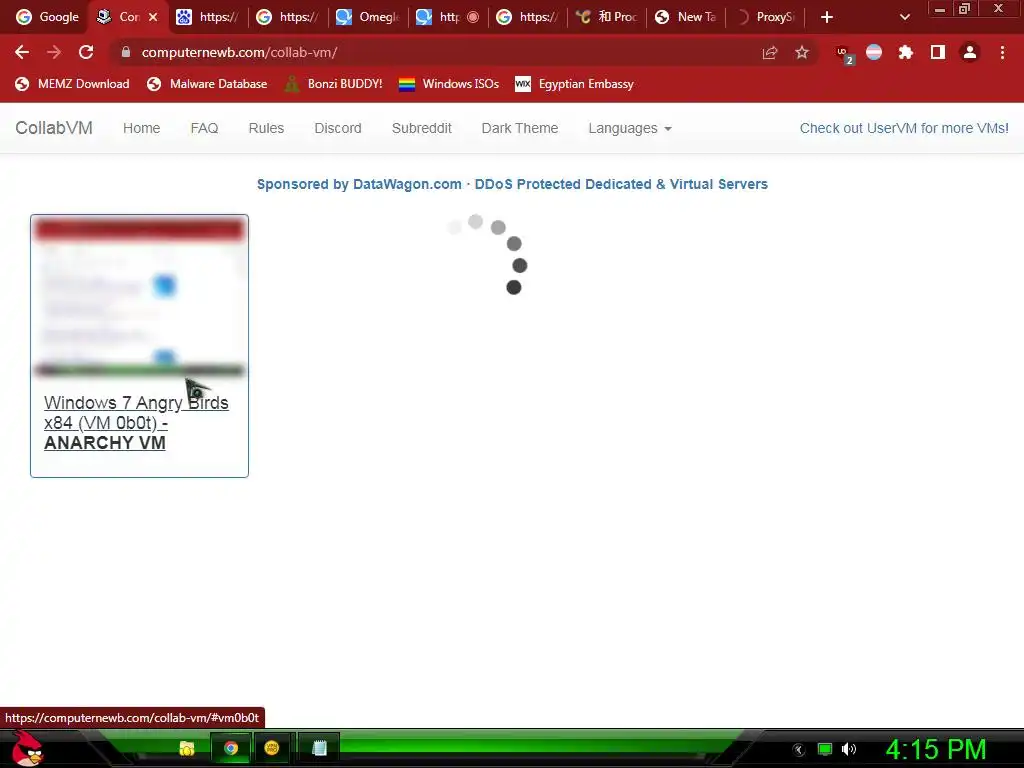The width and height of the screenshot is (1024, 768).
Task: Expand the tab search chevron
Action: click(x=904, y=17)
